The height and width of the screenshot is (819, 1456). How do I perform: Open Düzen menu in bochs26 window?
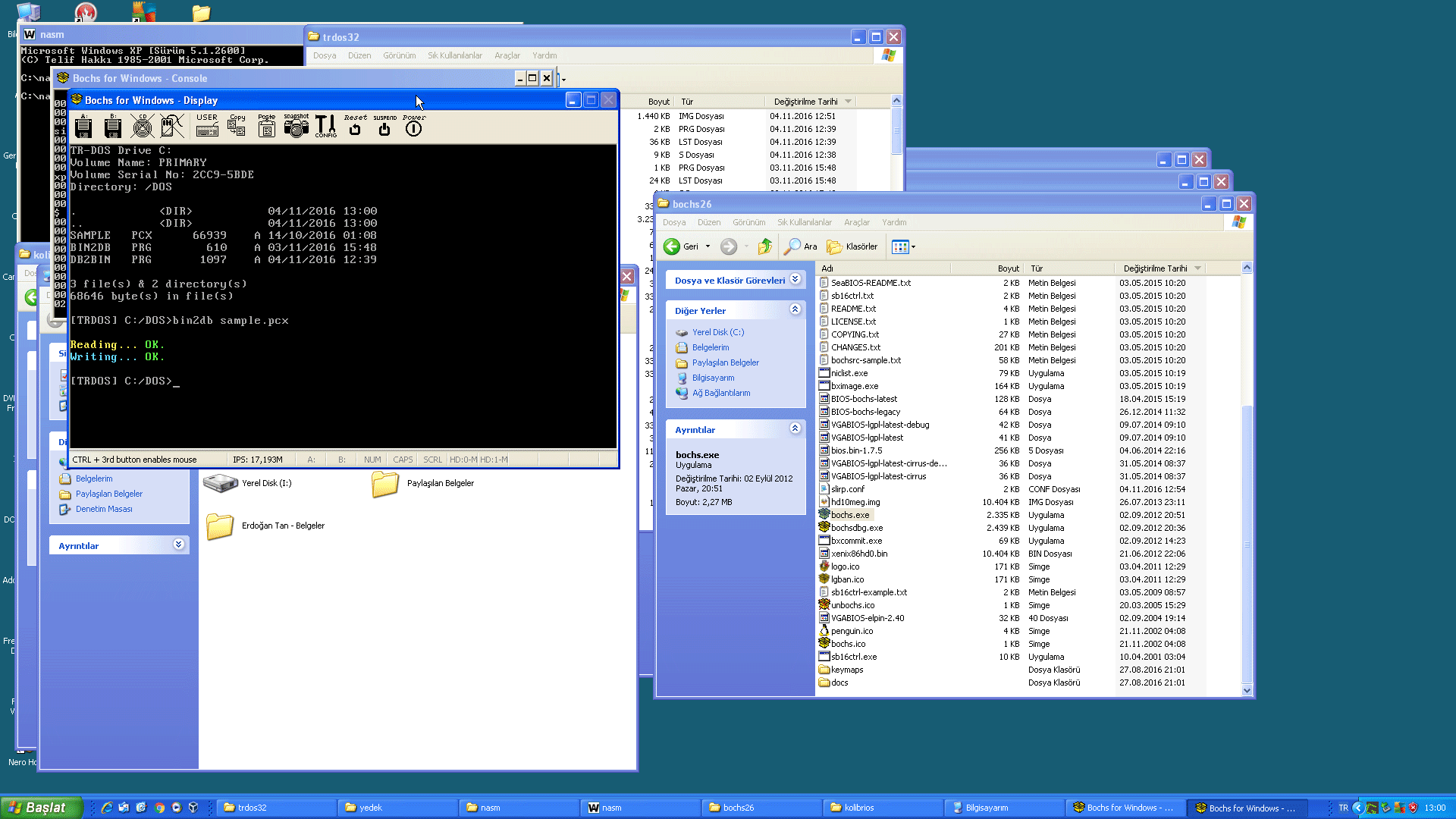click(x=709, y=222)
